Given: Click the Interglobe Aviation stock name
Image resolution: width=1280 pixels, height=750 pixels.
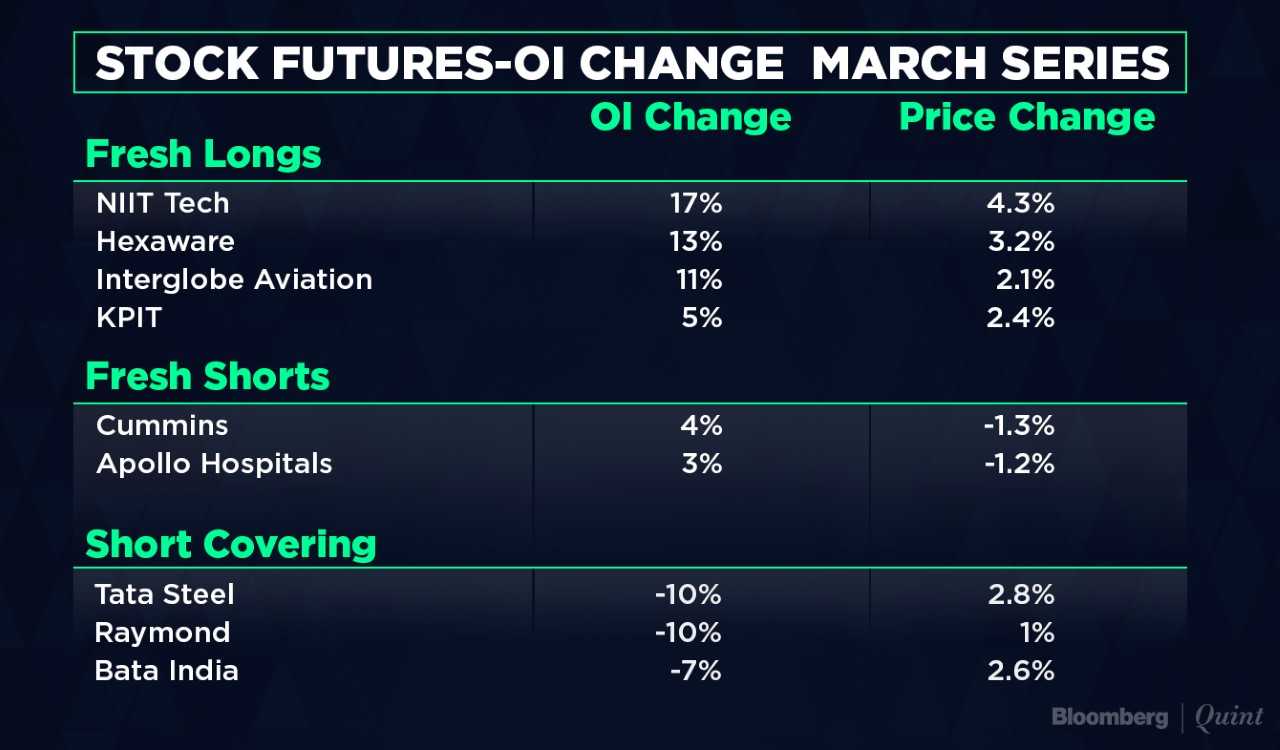Looking at the screenshot, I should pos(234,279).
